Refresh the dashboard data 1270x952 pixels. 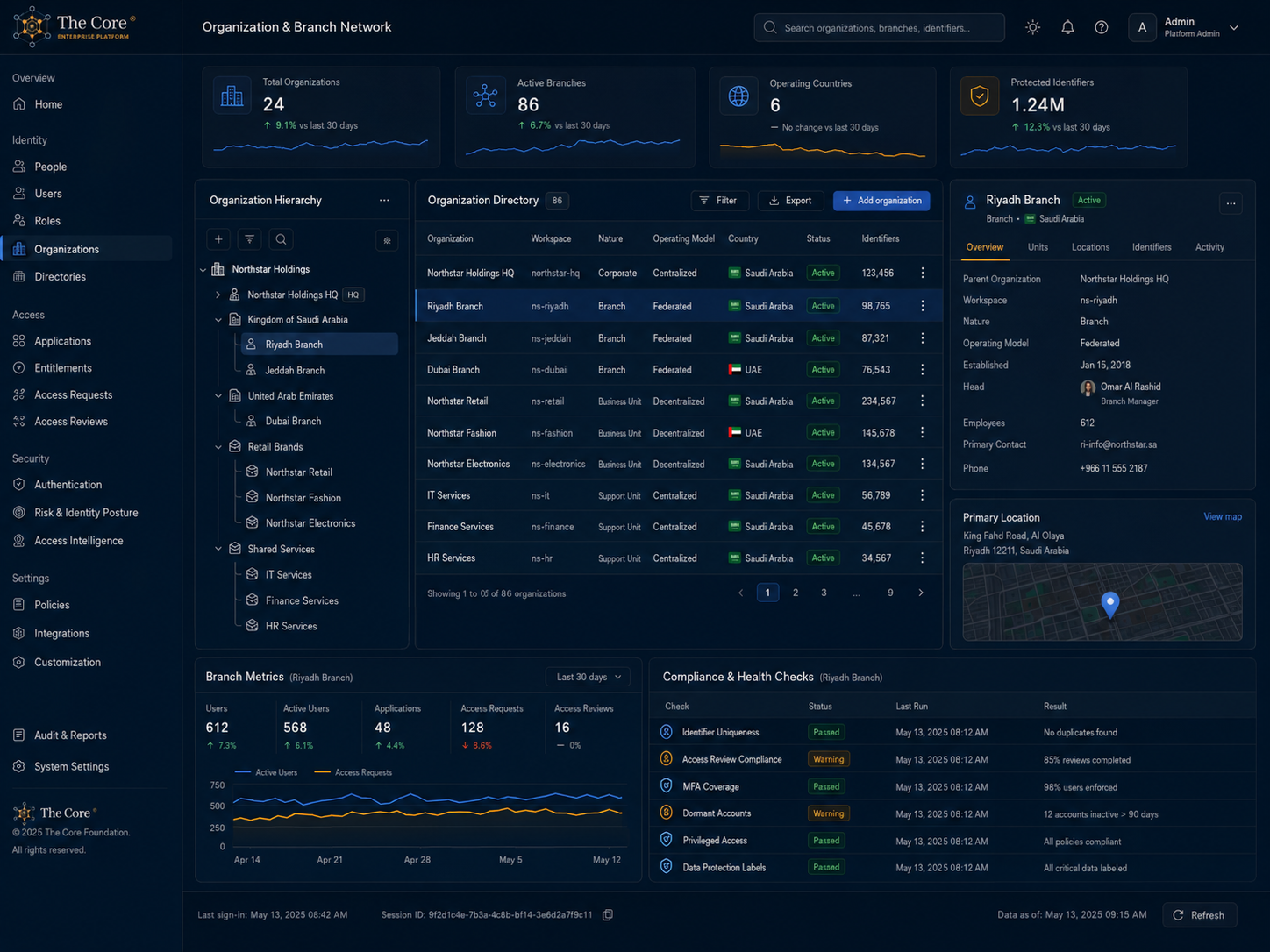click(1199, 915)
